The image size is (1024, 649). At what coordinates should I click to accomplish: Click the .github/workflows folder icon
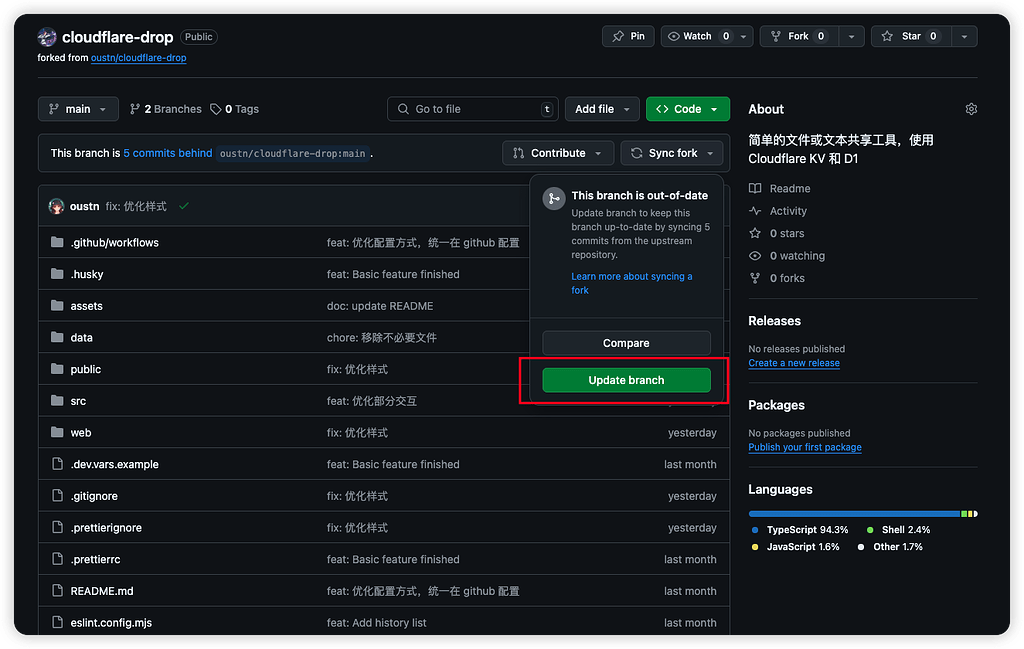pyautogui.click(x=57, y=242)
